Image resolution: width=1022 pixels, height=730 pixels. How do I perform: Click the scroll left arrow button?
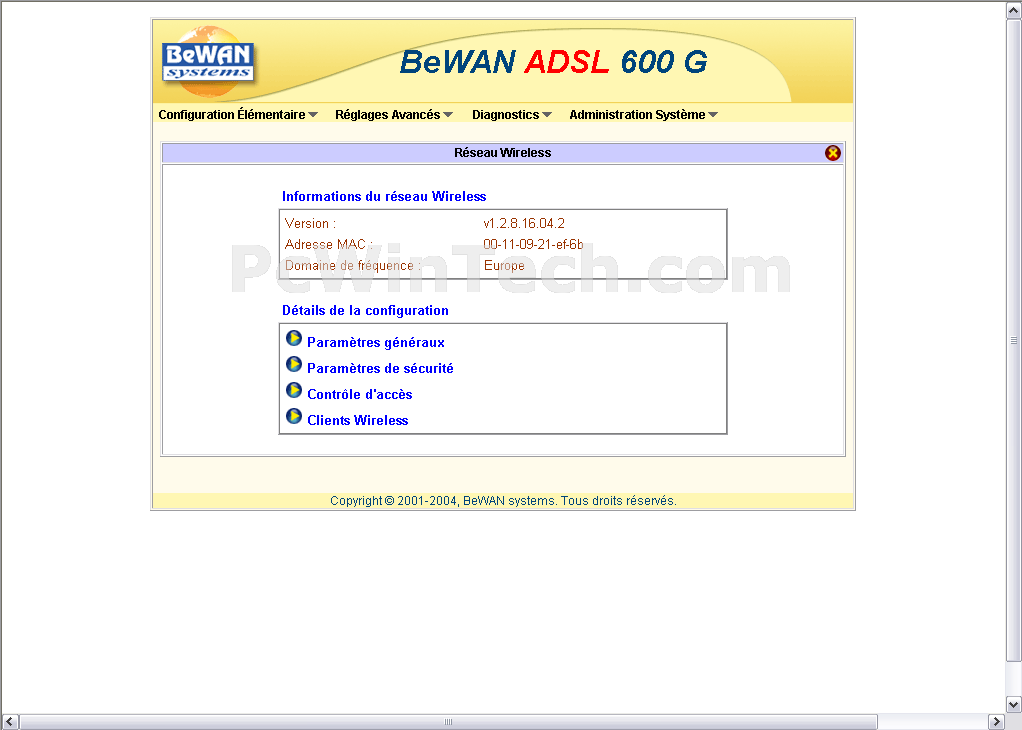pos(10,722)
